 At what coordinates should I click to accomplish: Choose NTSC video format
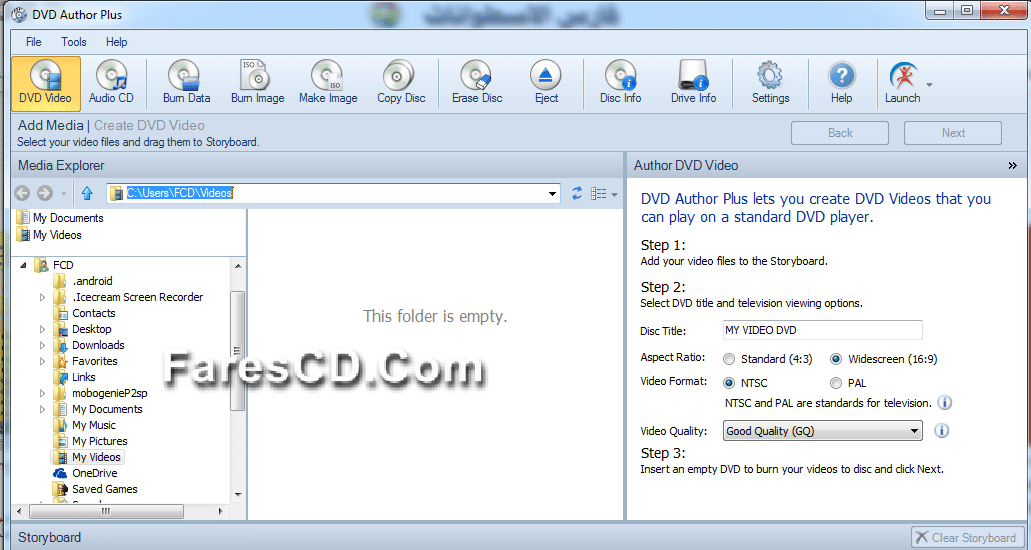tap(729, 383)
